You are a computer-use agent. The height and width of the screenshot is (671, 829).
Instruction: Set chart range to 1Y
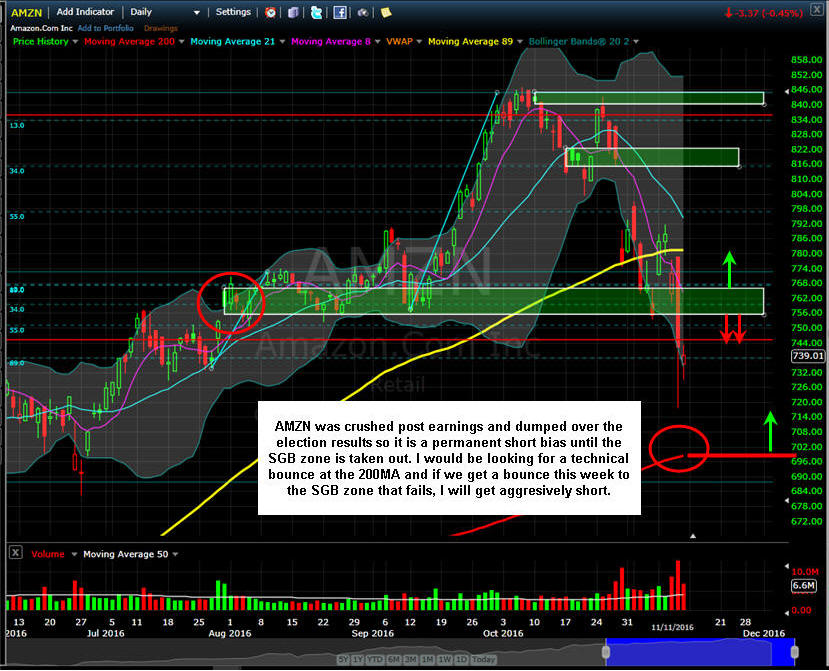[357, 659]
